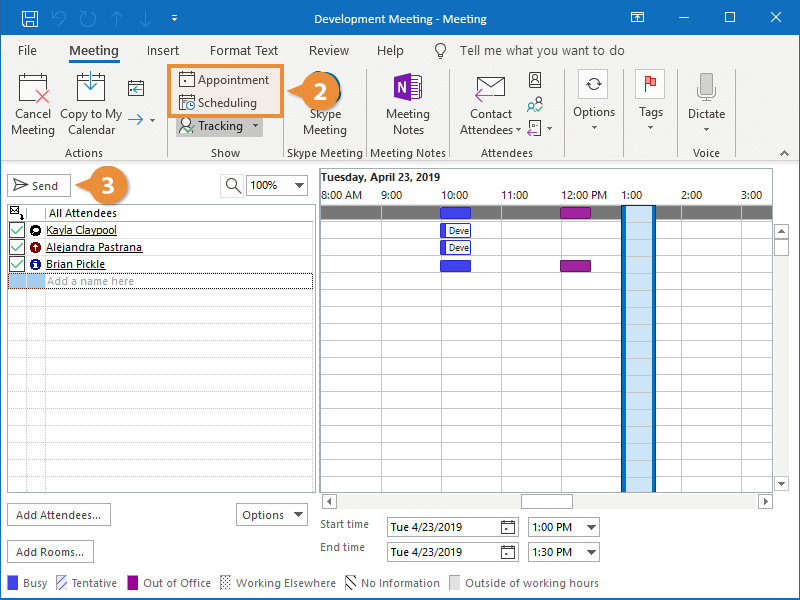The height and width of the screenshot is (600, 800).
Task: Switch to the Insert ribbon tab
Action: [163, 50]
